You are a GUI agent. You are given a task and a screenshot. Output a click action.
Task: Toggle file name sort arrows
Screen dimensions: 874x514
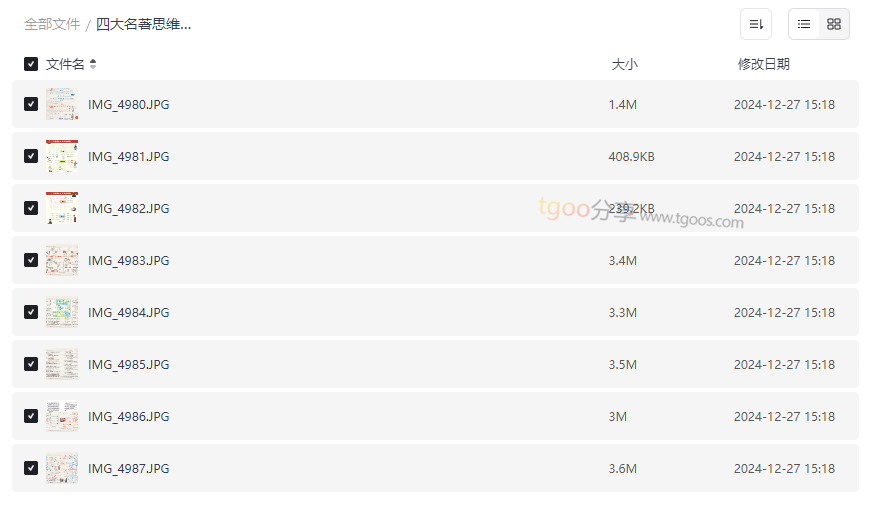[93, 64]
